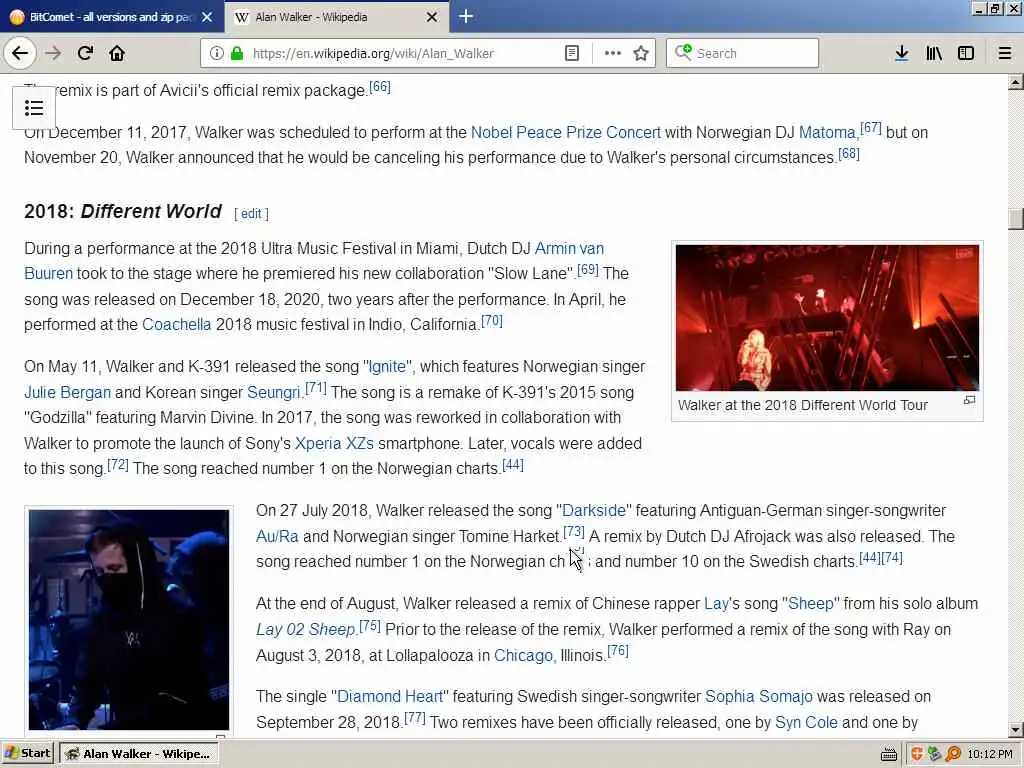Follow the Lay 02 Sheep album link
This screenshot has width=1024, height=768.
click(x=305, y=630)
